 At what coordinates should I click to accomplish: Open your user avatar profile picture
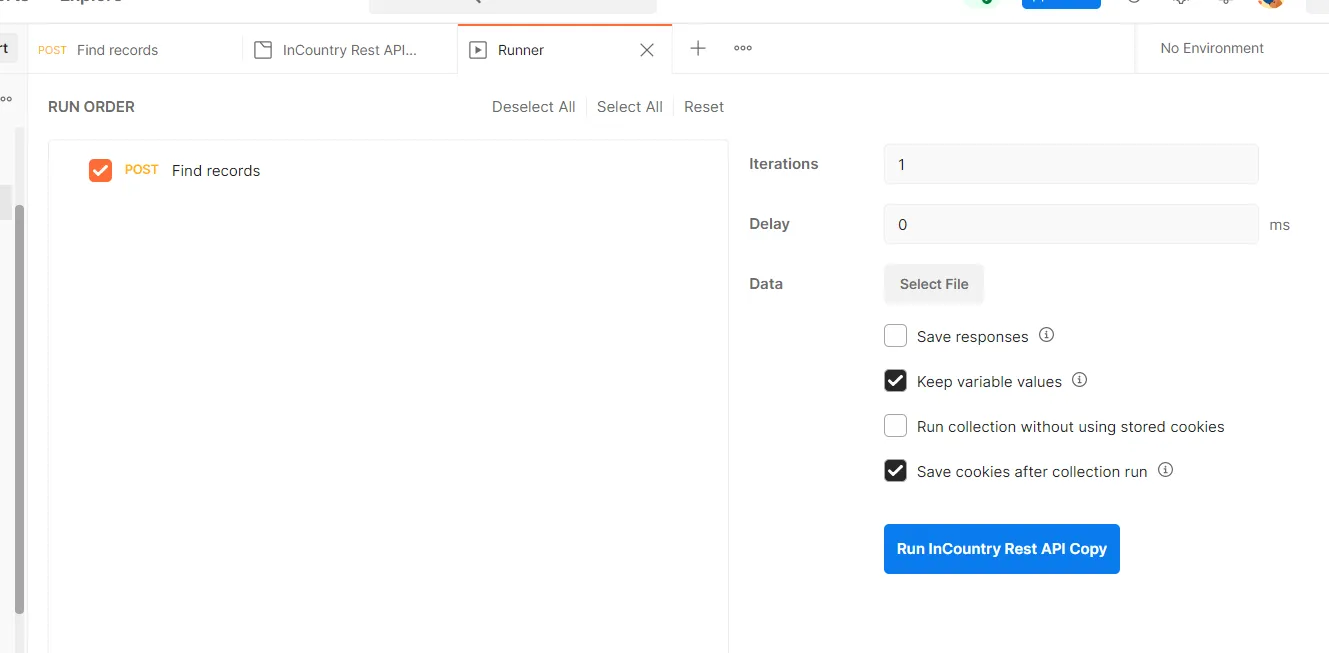tap(1270, 5)
